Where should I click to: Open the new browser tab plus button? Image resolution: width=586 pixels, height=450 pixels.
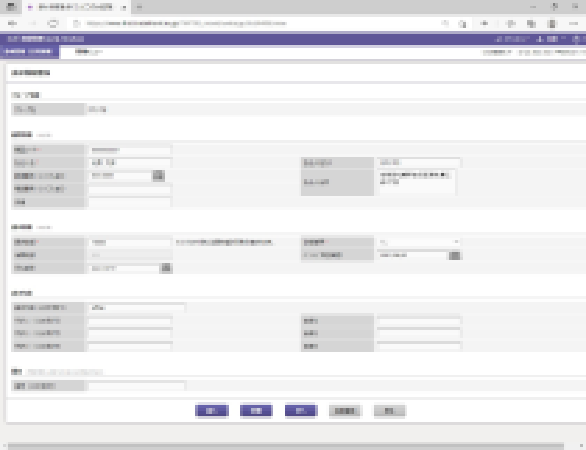point(139,7)
